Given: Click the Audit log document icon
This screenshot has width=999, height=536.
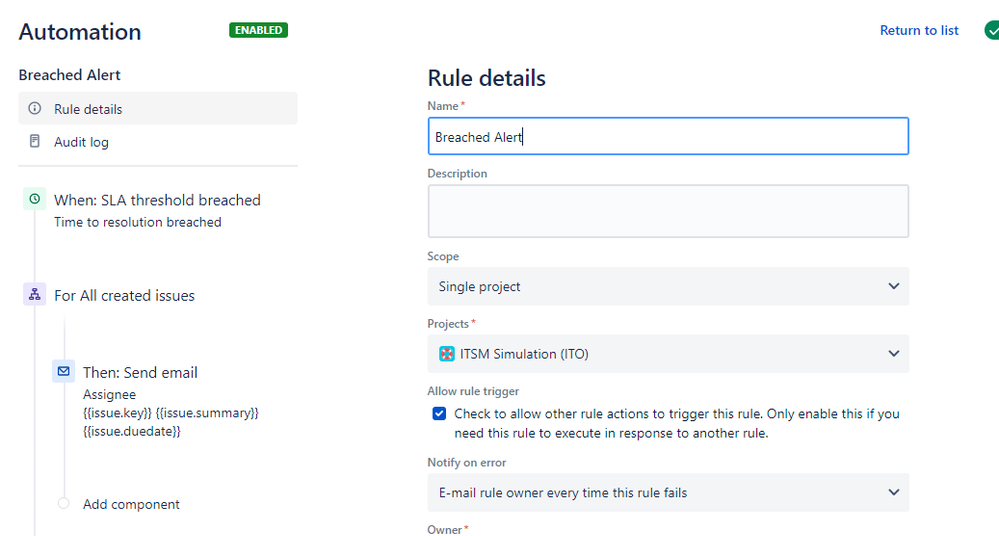Looking at the screenshot, I should [35, 141].
